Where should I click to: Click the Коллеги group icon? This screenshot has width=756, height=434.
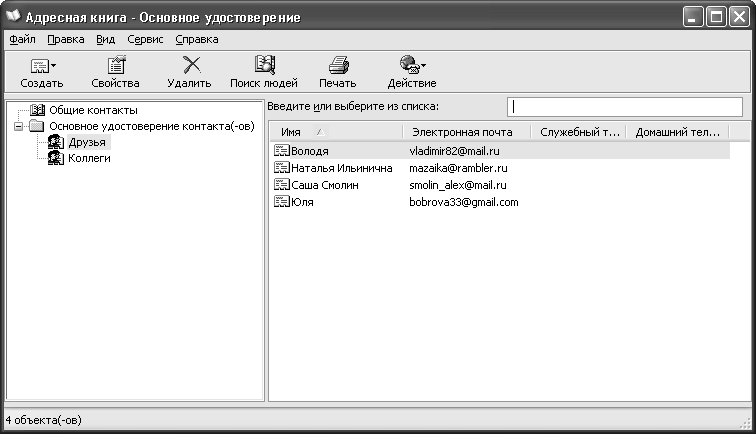pyautogui.click(x=56, y=158)
